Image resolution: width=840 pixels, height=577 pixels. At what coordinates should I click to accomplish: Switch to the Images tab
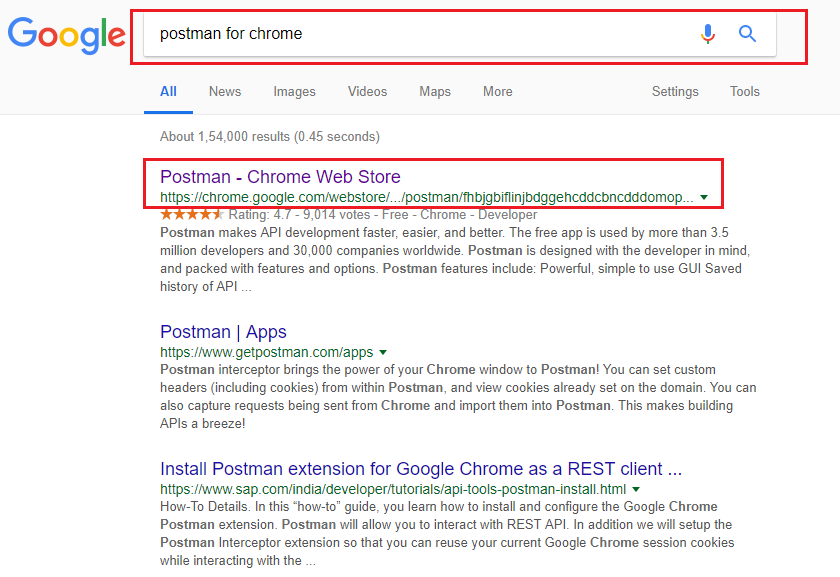click(x=294, y=92)
